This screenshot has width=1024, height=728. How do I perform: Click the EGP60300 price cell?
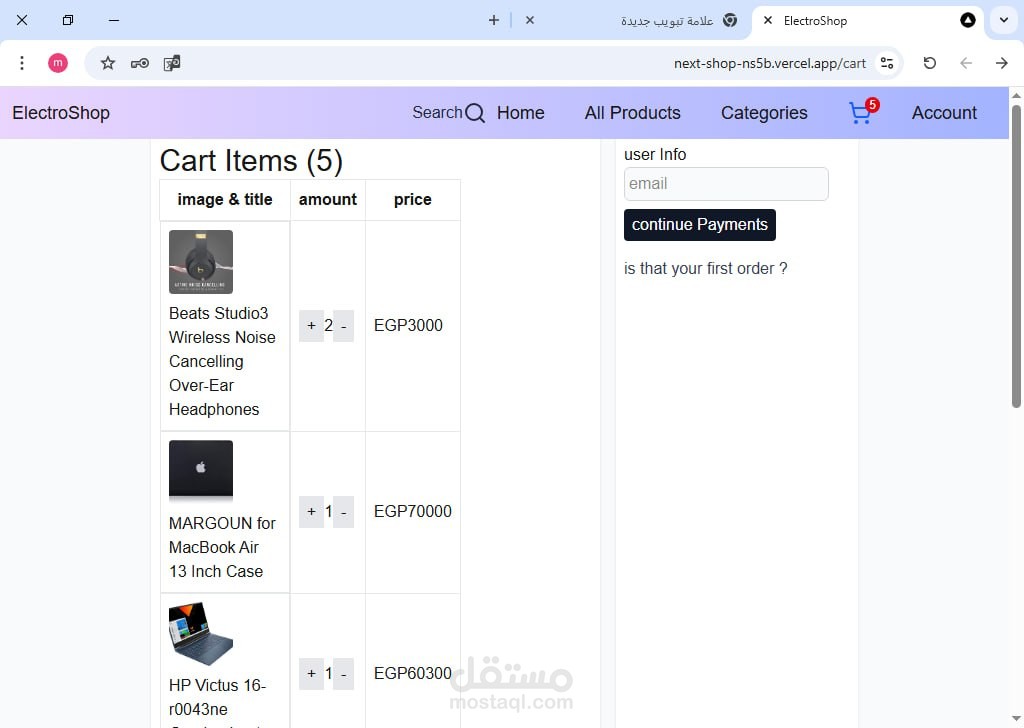pyautogui.click(x=413, y=673)
